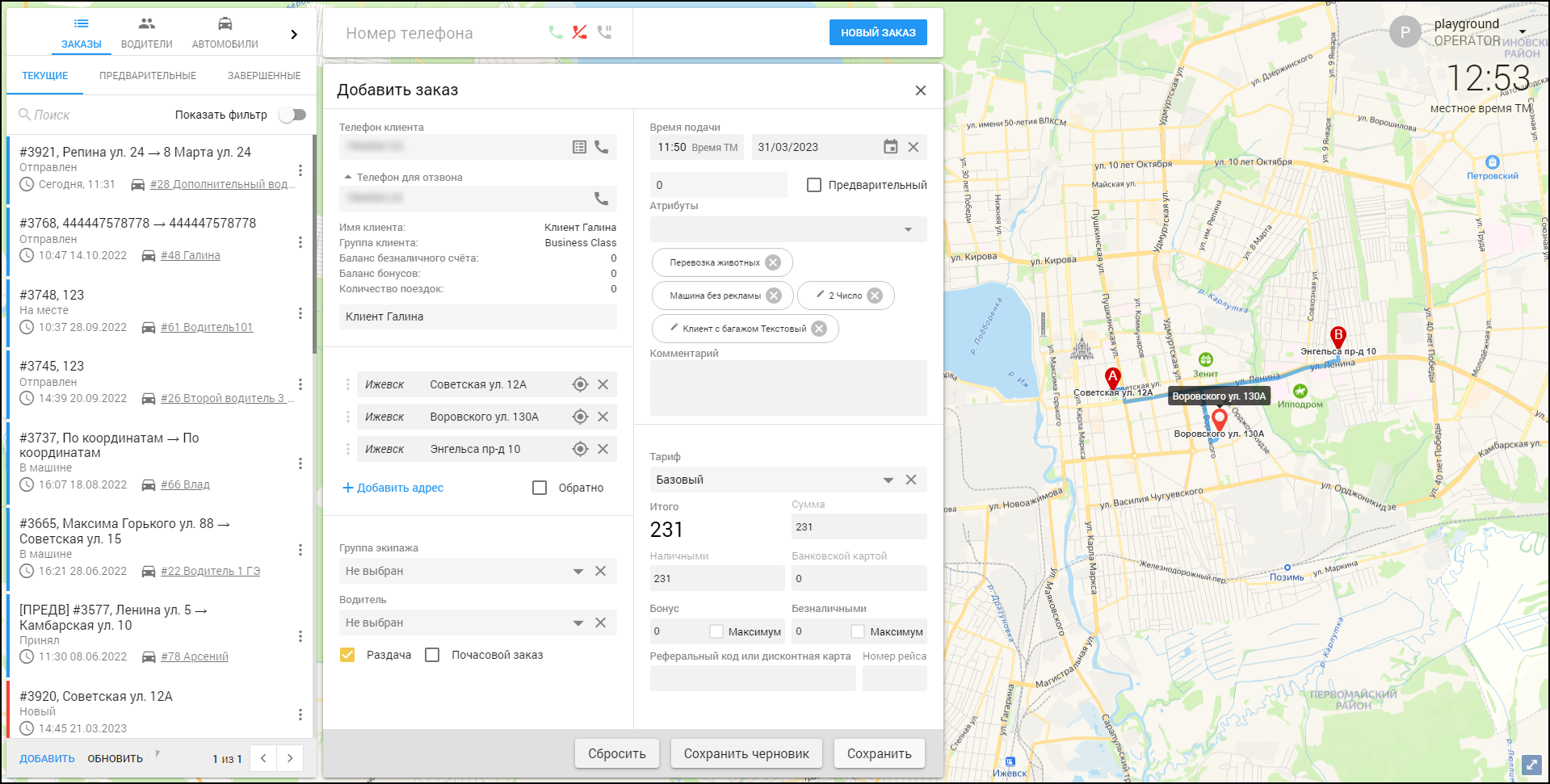The image size is (1550, 784).
Task: Expand the map to fullscreen
Action: (x=1531, y=764)
